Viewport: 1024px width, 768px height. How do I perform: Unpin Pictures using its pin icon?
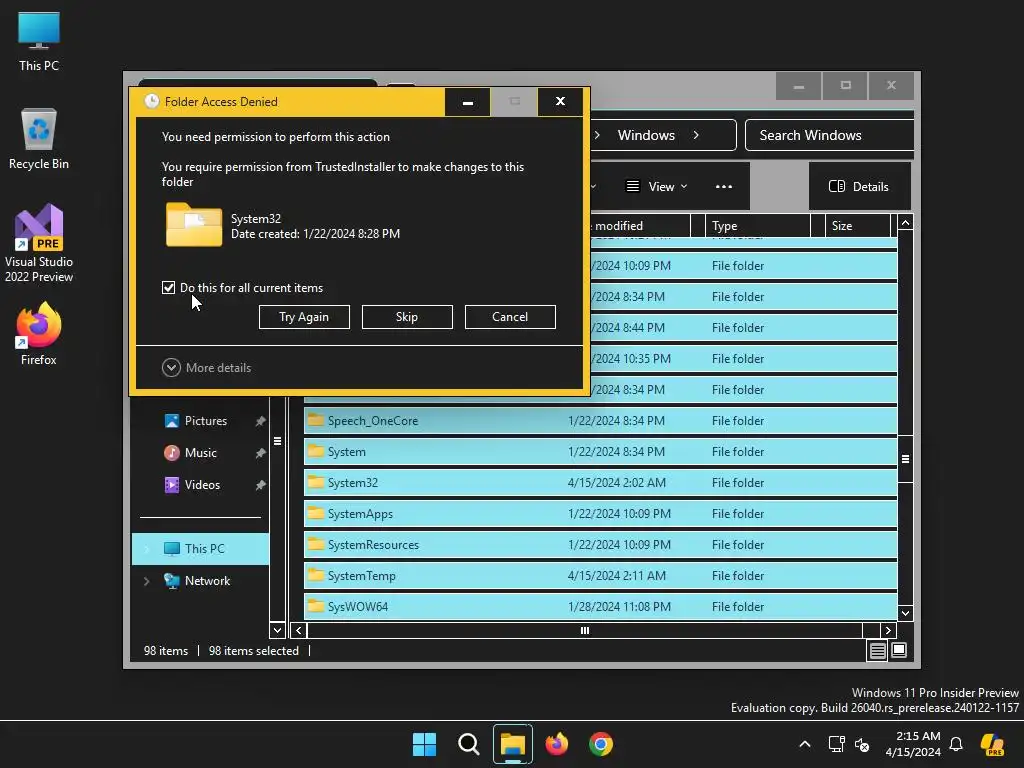pyautogui.click(x=260, y=421)
